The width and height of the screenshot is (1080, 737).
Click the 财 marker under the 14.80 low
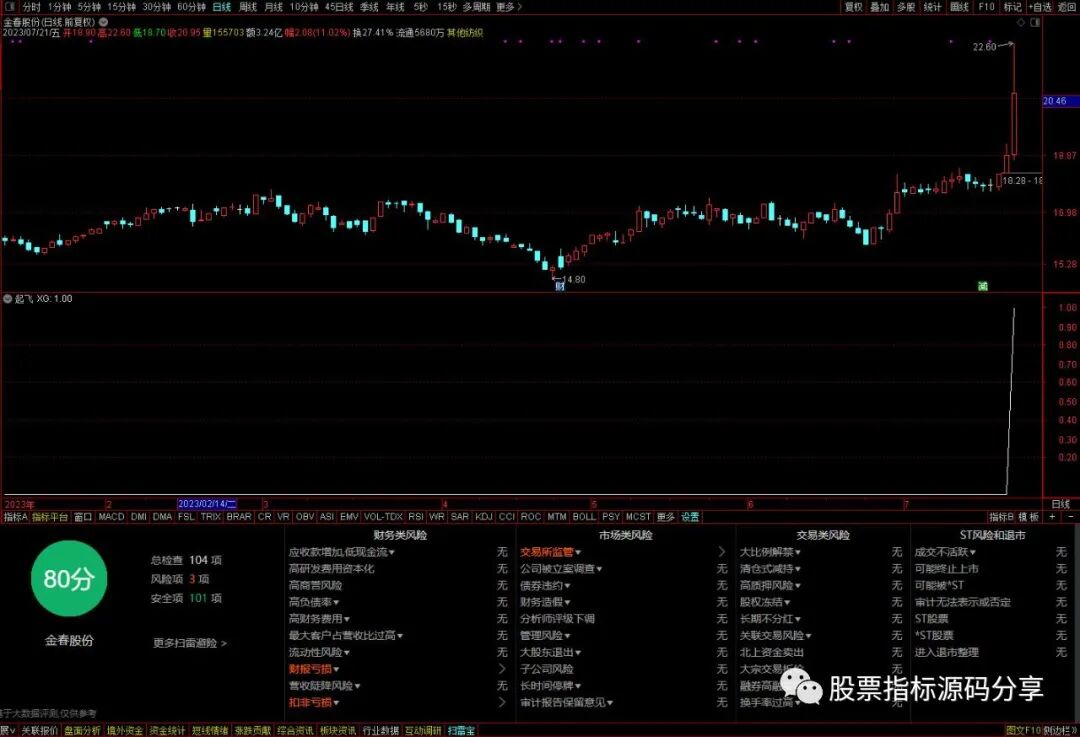[x=560, y=286]
